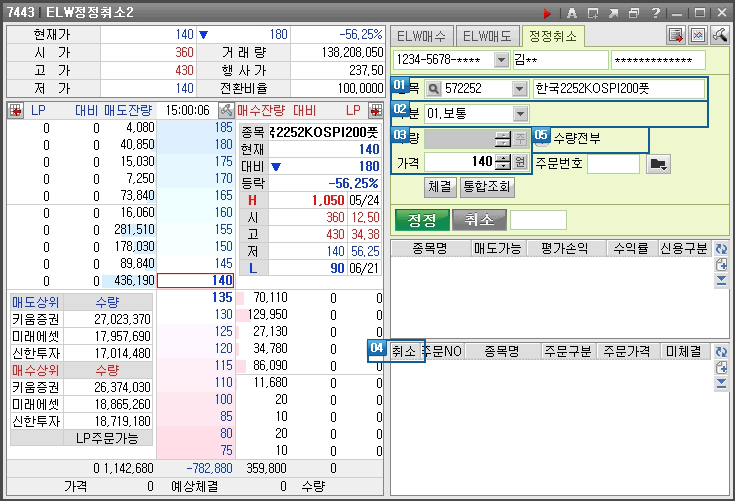
Task: Click the folder icon next to 주문번호
Action: 658,164
